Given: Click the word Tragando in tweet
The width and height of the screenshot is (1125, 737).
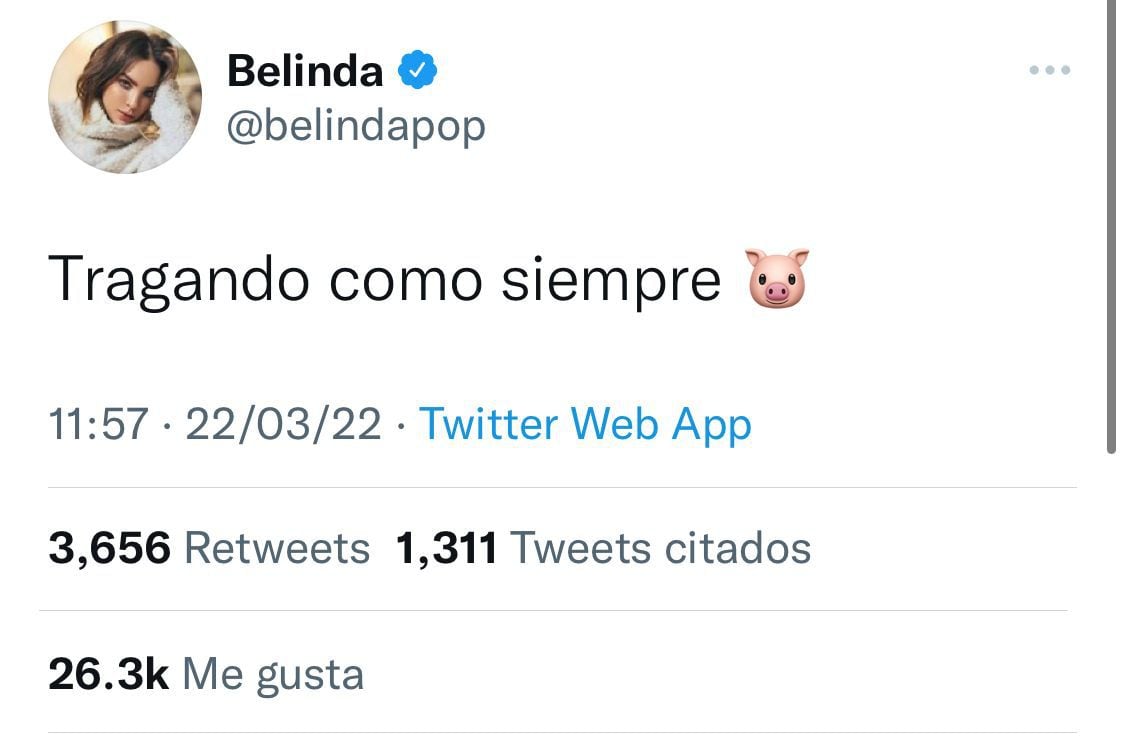Looking at the screenshot, I should (180, 280).
